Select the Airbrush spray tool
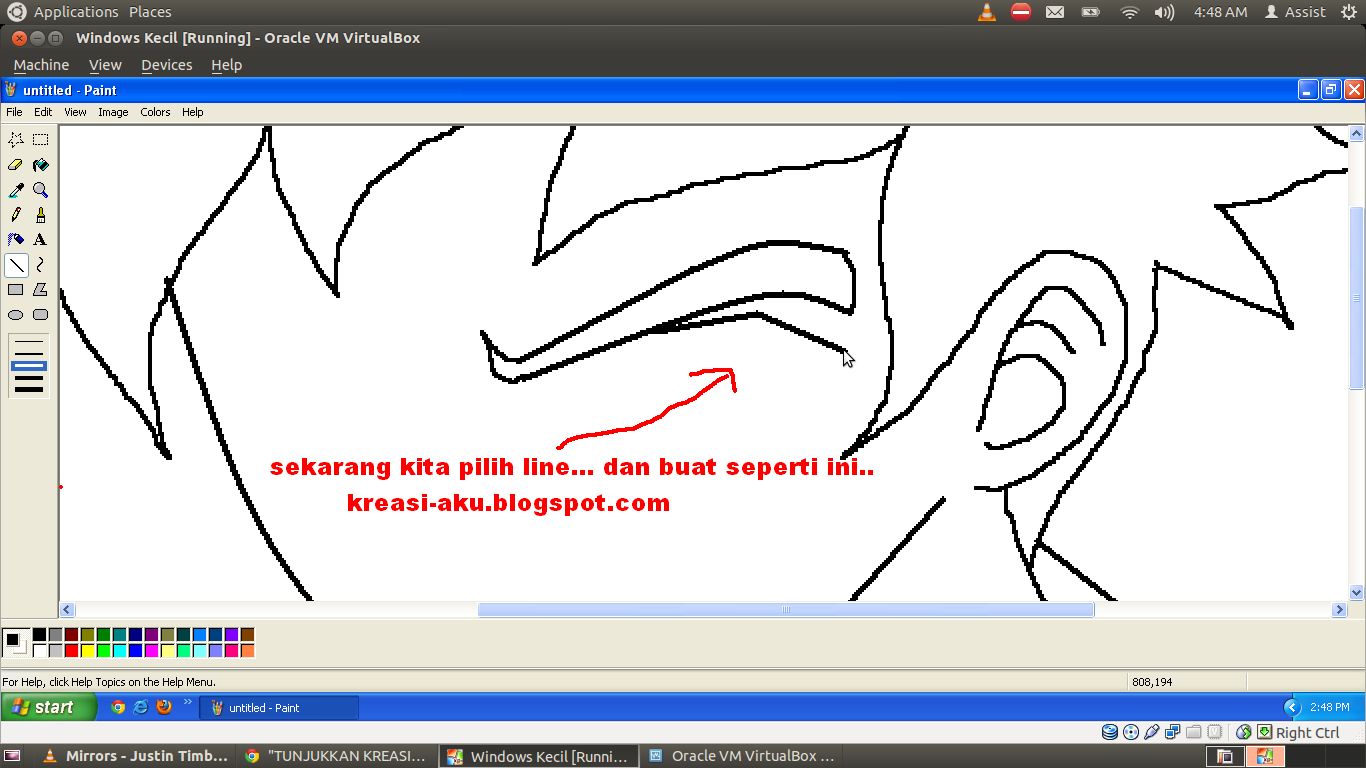Viewport: 1366px width, 768px height. 15,240
